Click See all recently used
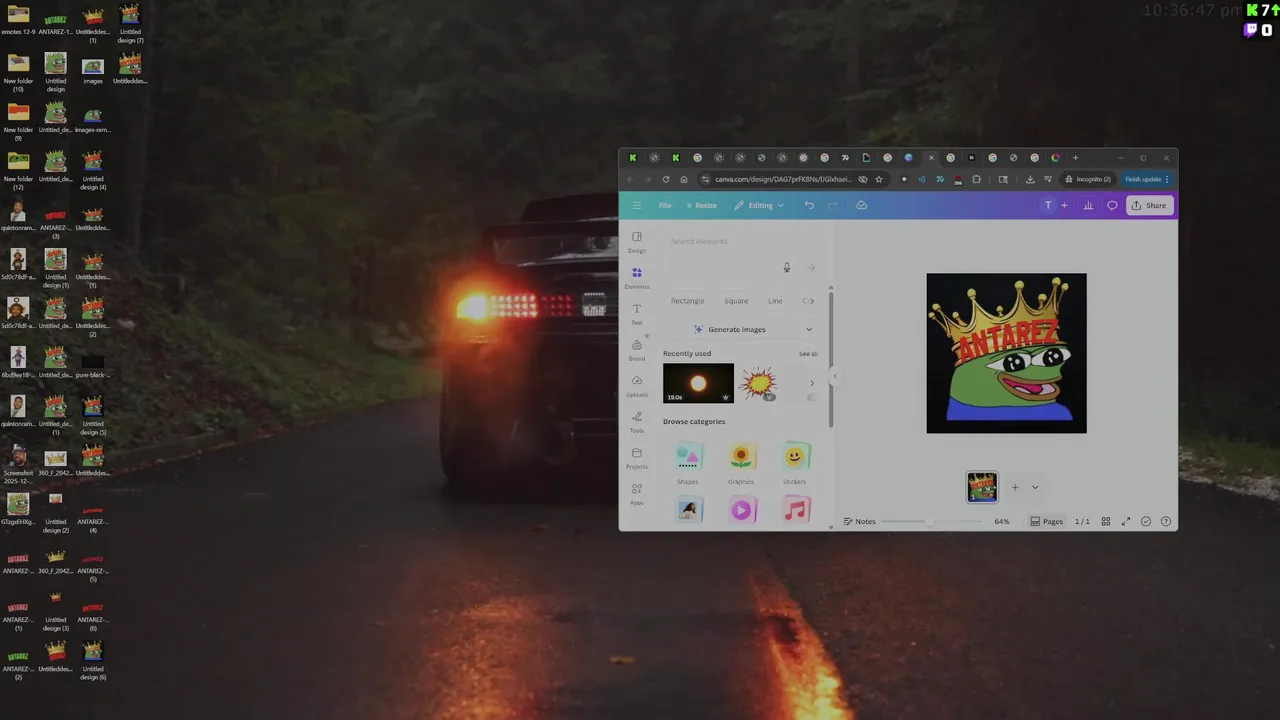Image resolution: width=1280 pixels, height=720 pixels. click(x=808, y=353)
